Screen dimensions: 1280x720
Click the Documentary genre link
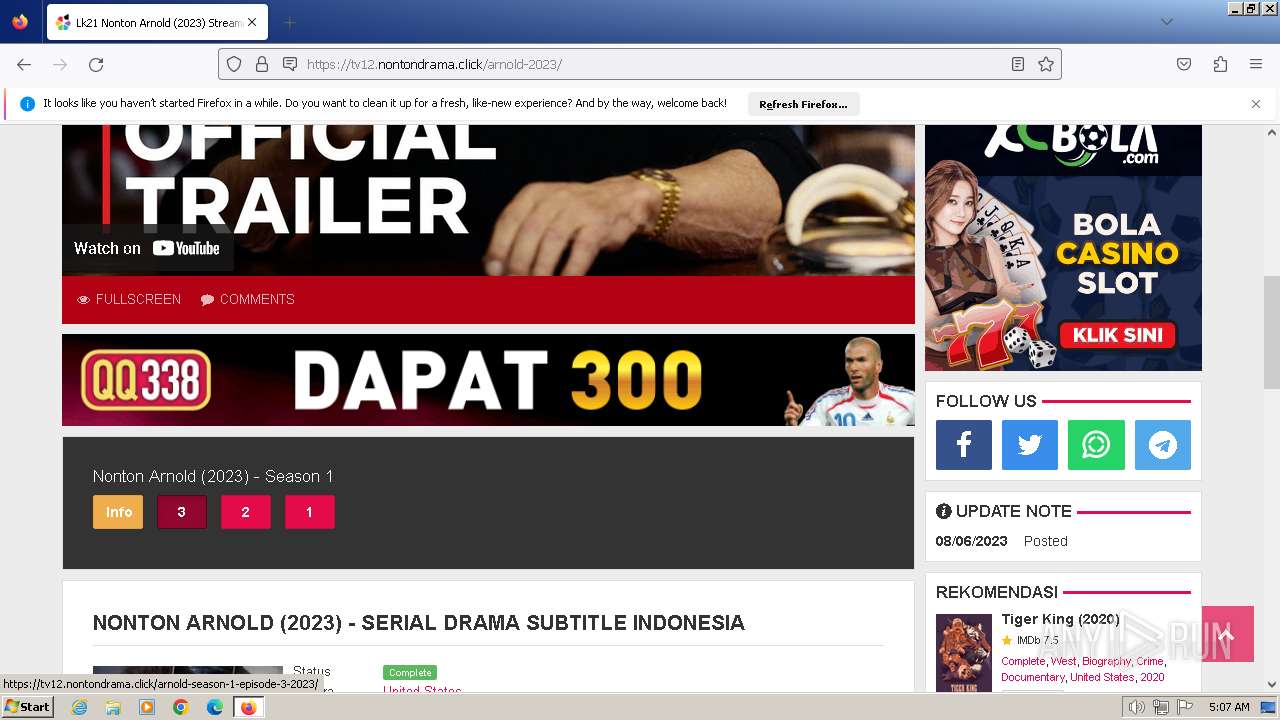(1033, 677)
